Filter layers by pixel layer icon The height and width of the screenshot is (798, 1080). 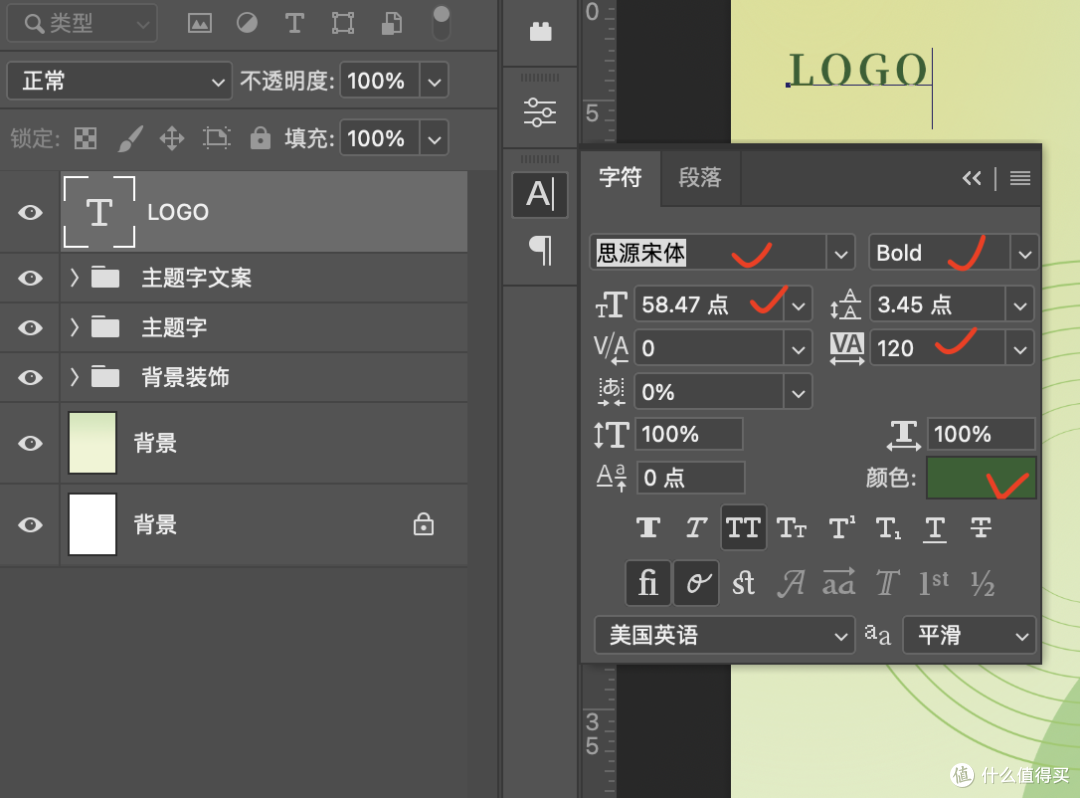200,23
